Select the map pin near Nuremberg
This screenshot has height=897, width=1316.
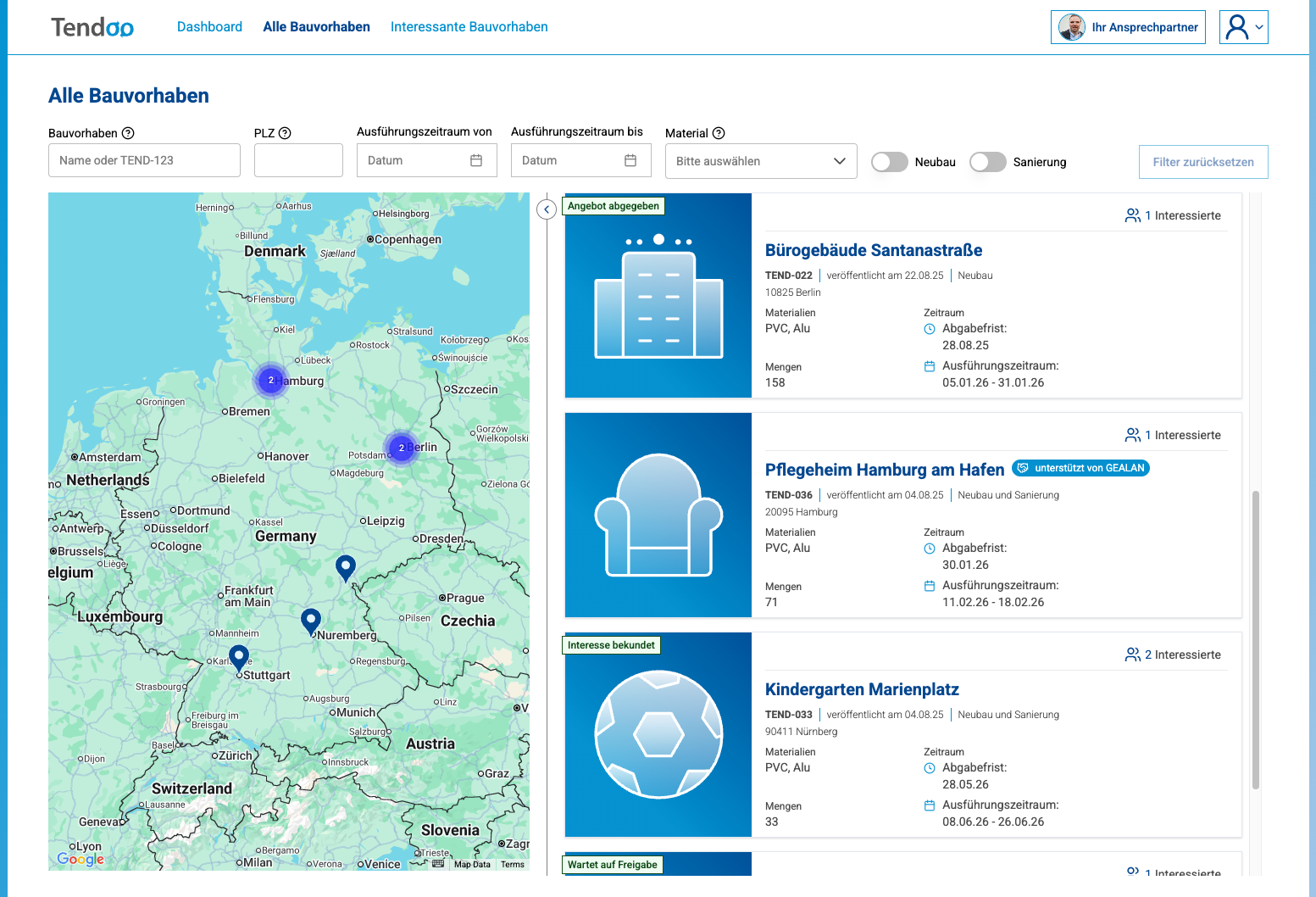point(311,620)
